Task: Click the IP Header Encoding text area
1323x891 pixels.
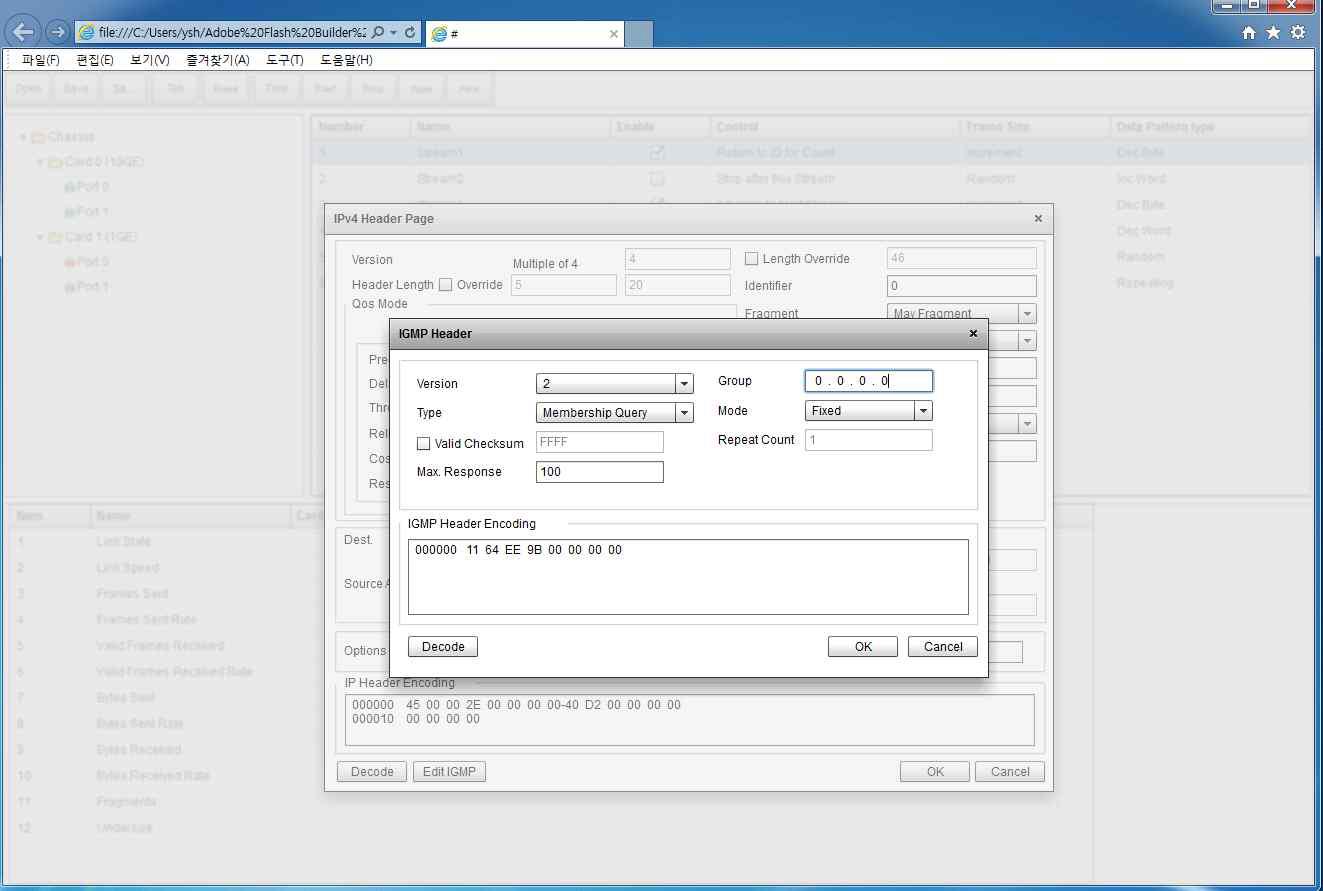Action: pyautogui.click(x=690, y=720)
